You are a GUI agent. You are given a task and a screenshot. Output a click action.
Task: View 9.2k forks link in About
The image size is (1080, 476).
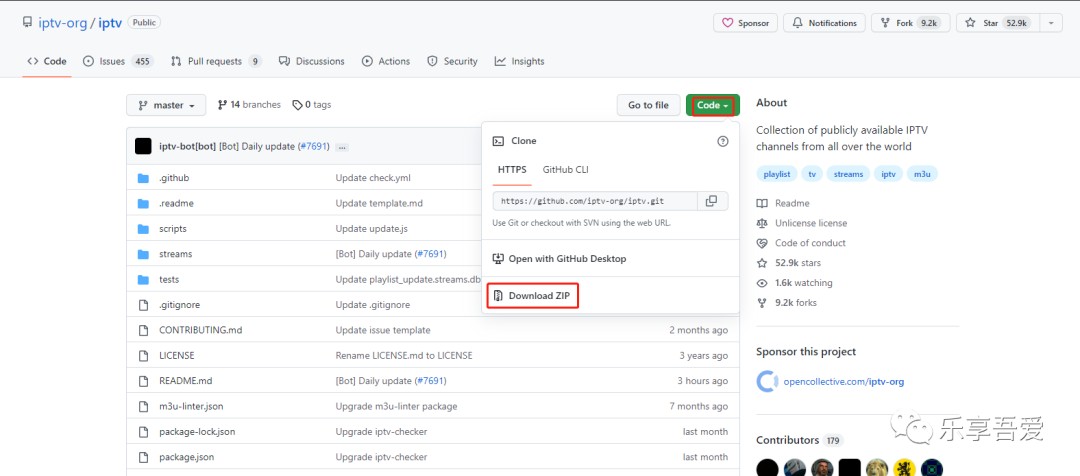[787, 303]
